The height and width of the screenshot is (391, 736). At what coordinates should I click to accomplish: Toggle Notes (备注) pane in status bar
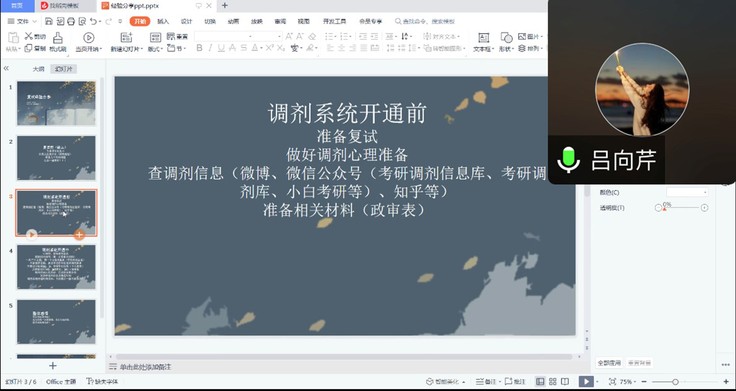pos(485,382)
